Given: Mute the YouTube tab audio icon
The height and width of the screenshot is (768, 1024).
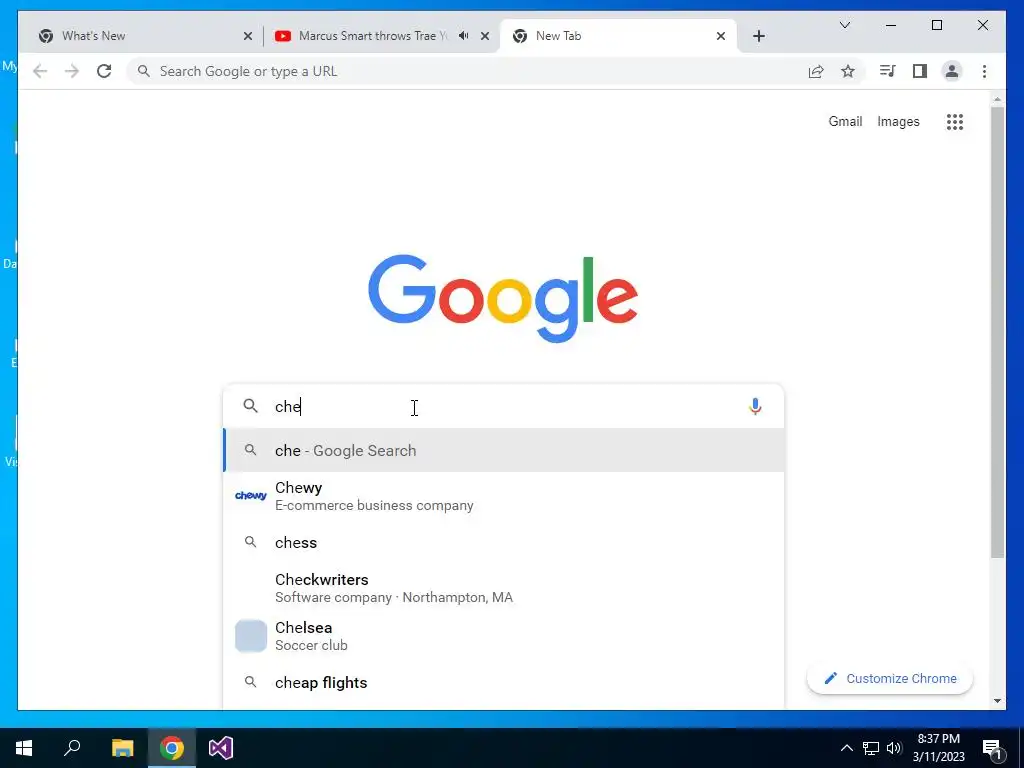Looking at the screenshot, I should coord(463,36).
